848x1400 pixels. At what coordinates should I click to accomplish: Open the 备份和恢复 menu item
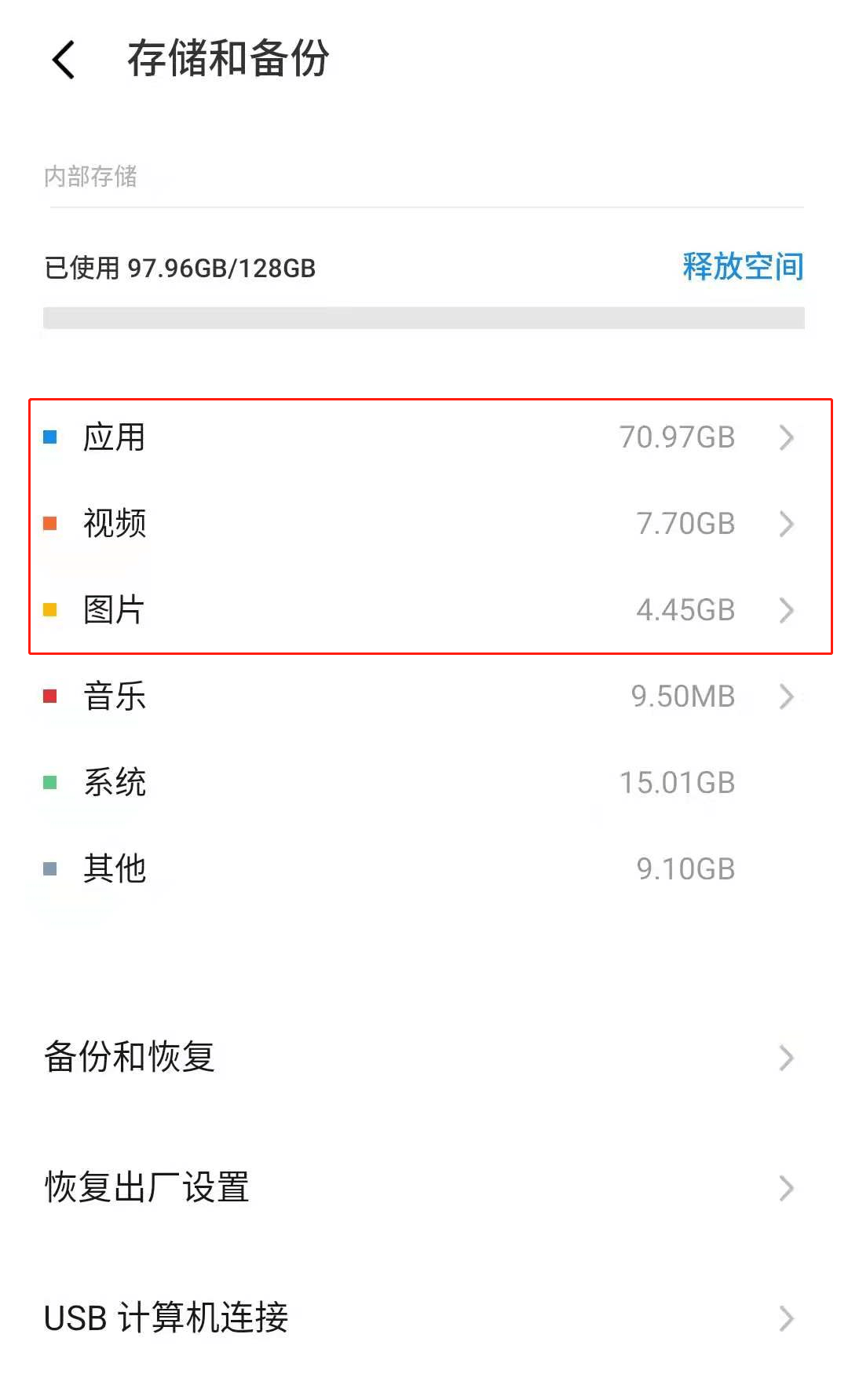point(130,1057)
